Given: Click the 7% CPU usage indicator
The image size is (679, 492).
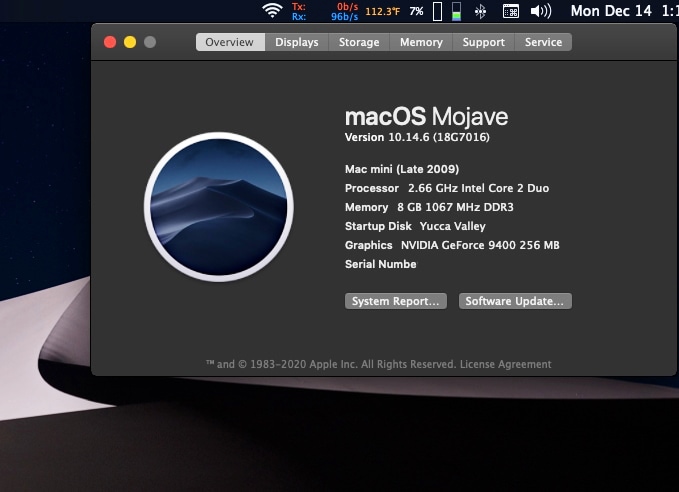Looking at the screenshot, I should (416, 11).
